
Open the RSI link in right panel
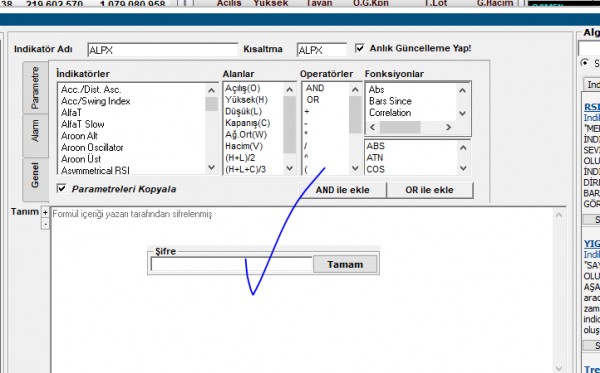pos(592,107)
